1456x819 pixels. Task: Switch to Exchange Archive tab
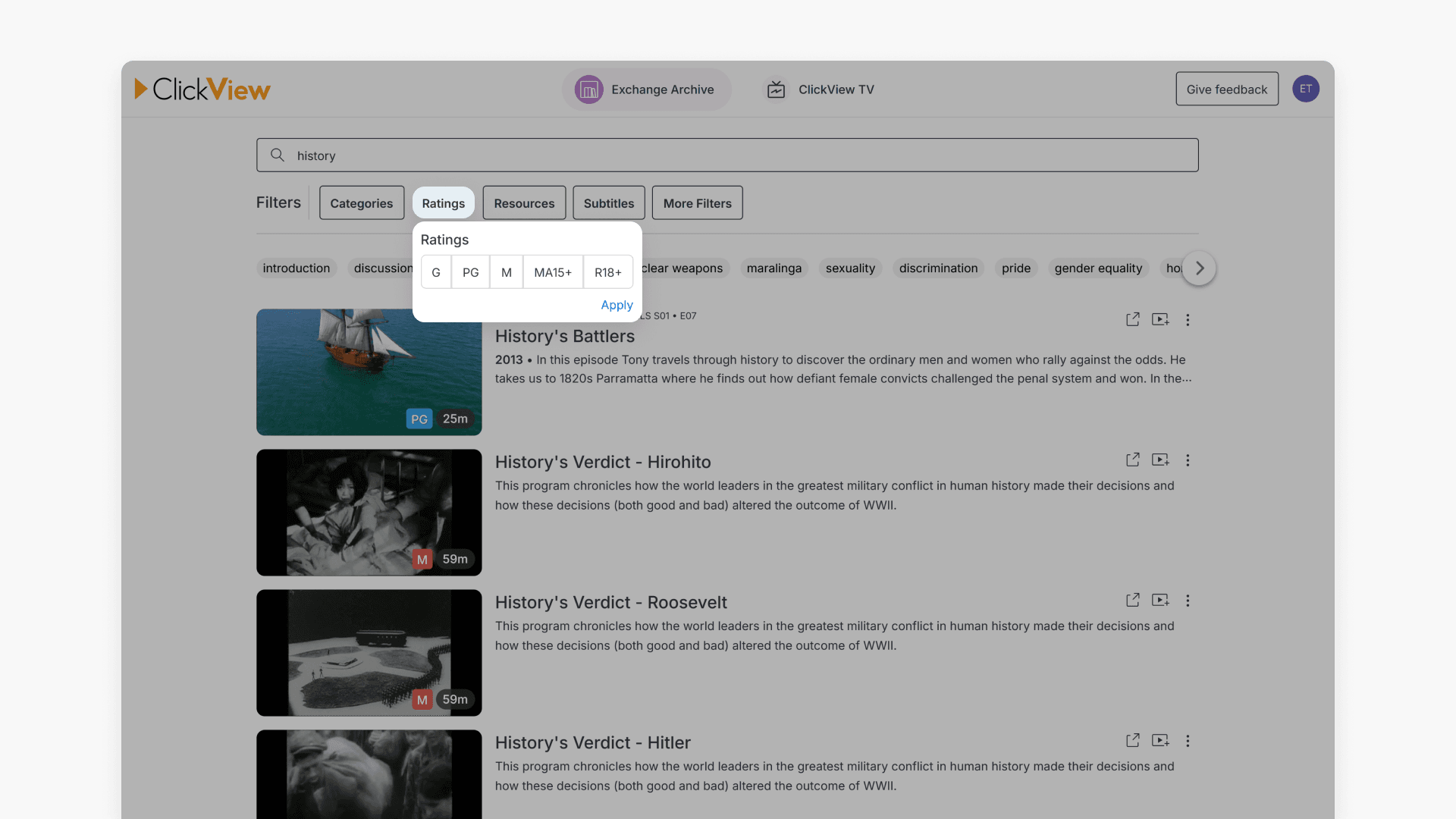click(646, 89)
